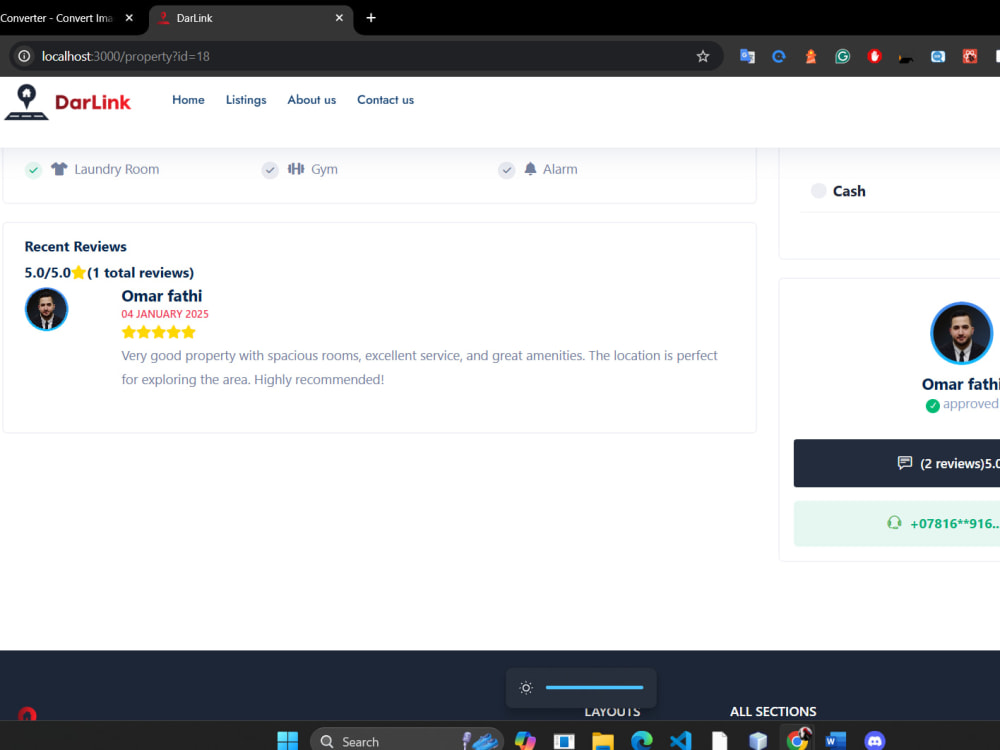Open the blue circular arrow extension
1000x750 pixels.
(x=779, y=56)
